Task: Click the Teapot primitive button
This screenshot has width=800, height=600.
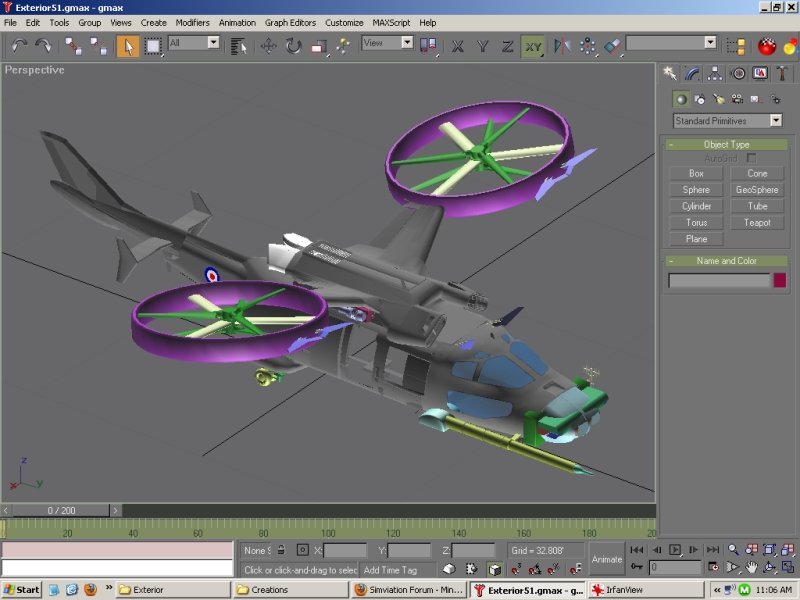Action: coord(757,223)
